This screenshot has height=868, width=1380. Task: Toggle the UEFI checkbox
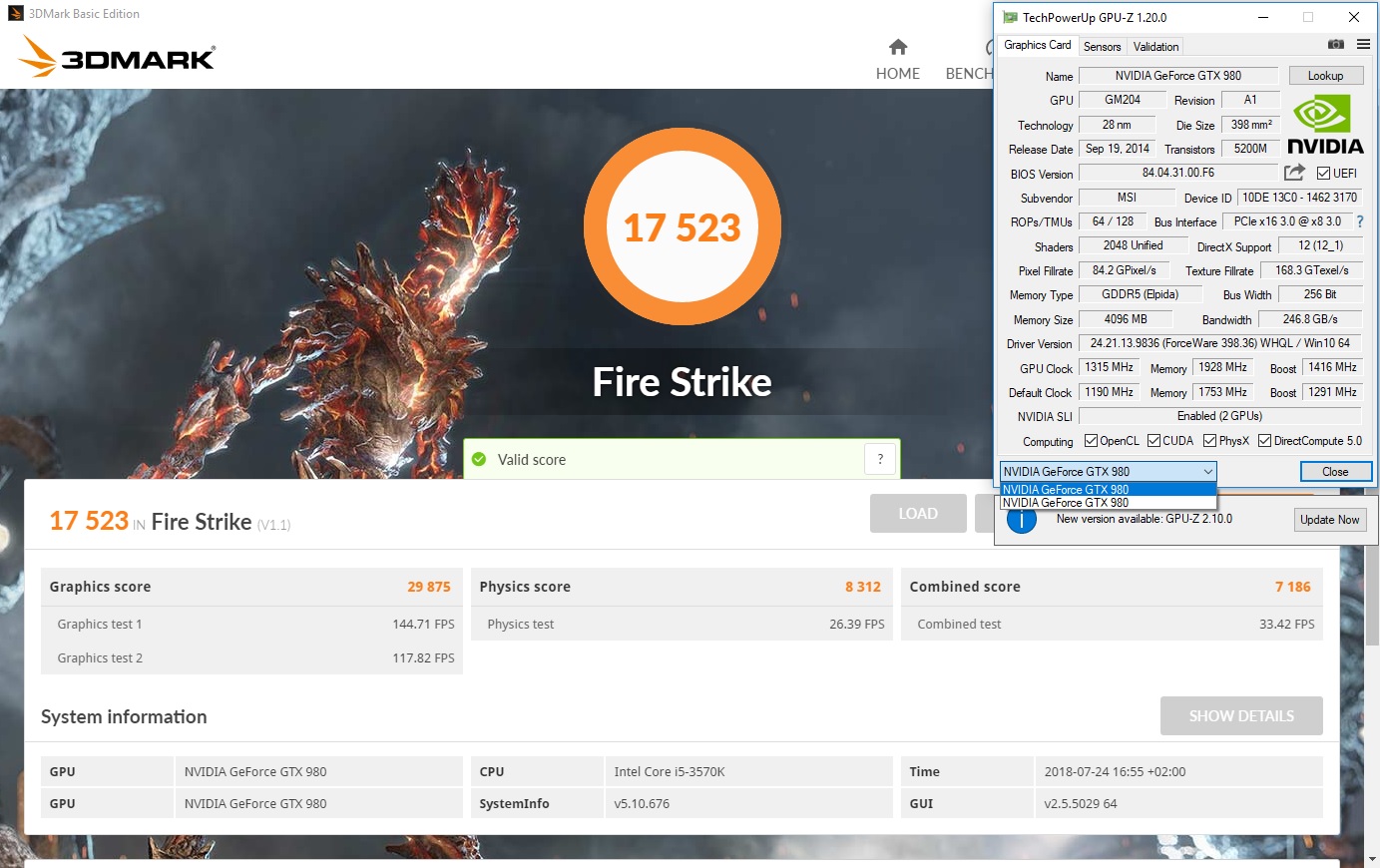(x=1323, y=174)
